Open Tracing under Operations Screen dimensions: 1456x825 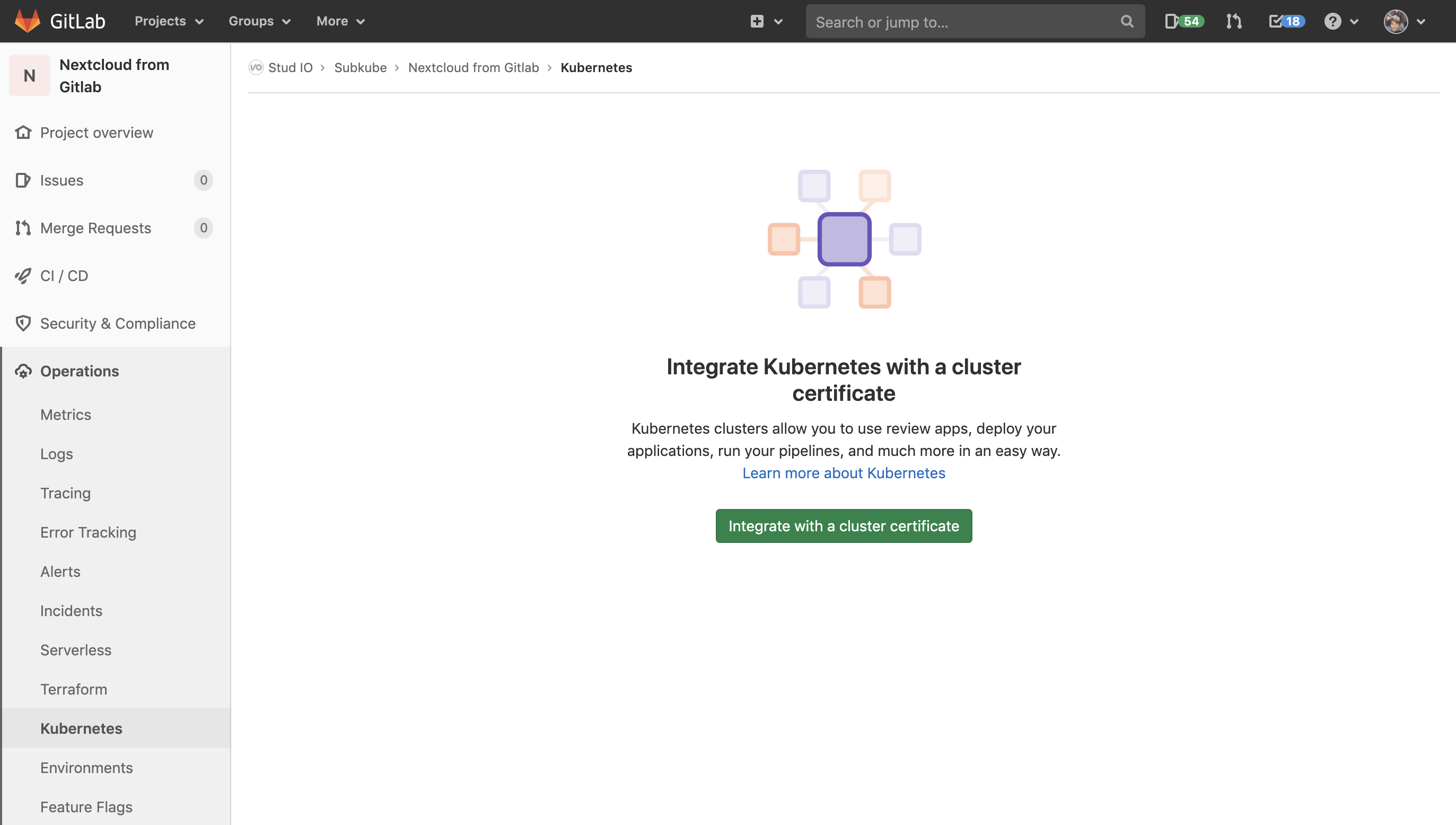point(65,493)
